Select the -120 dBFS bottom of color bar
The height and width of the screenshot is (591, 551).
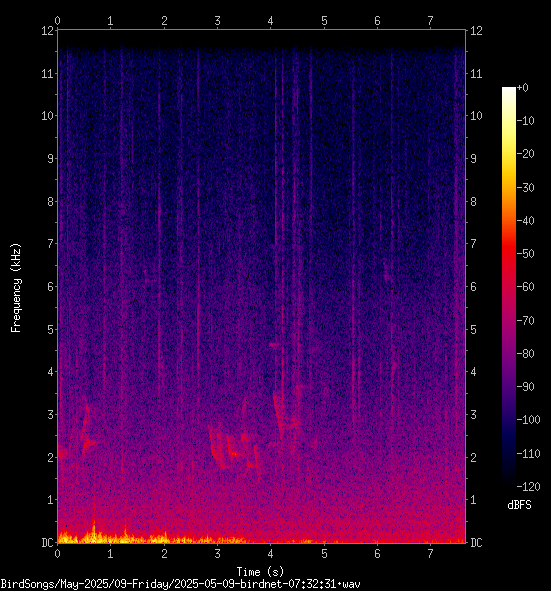pyautogui.click(x=509, y=481)
